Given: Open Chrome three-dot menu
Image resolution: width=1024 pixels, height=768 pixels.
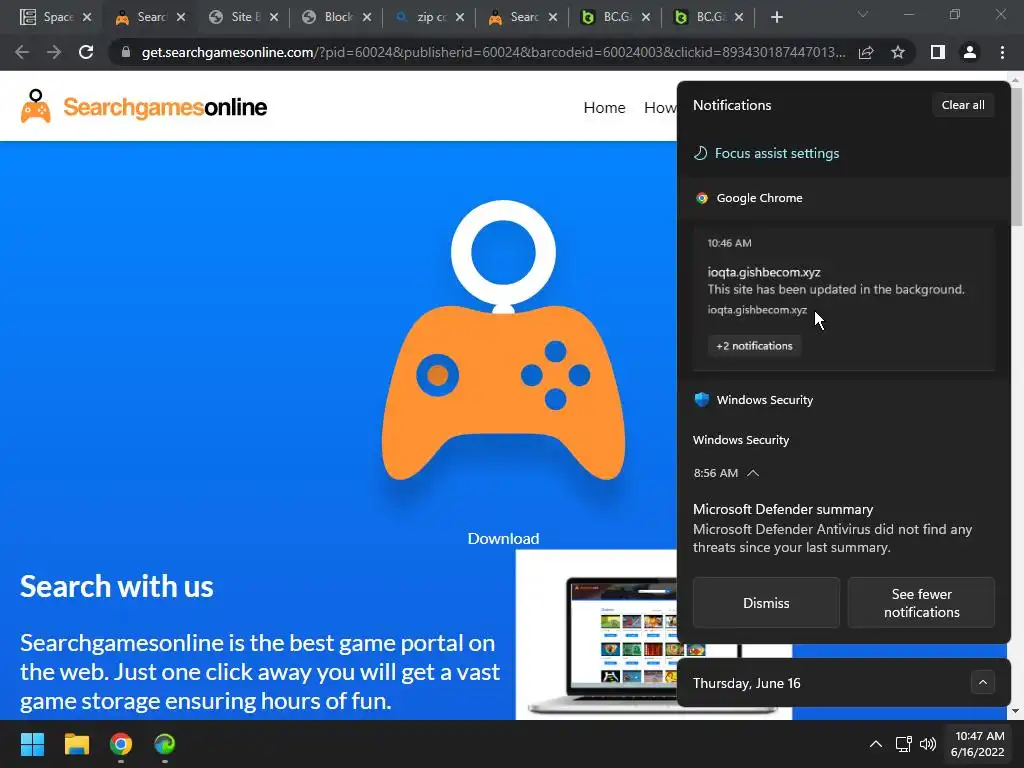Looking at the screenshot, I should point(1002,52).
